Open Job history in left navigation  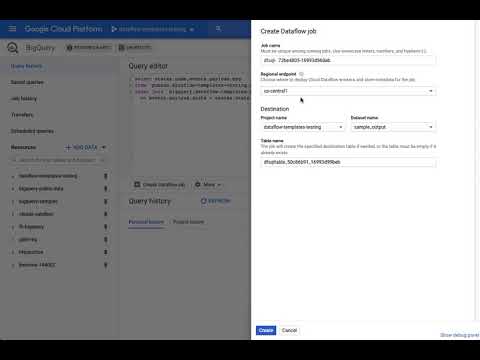tap(24, 98)
